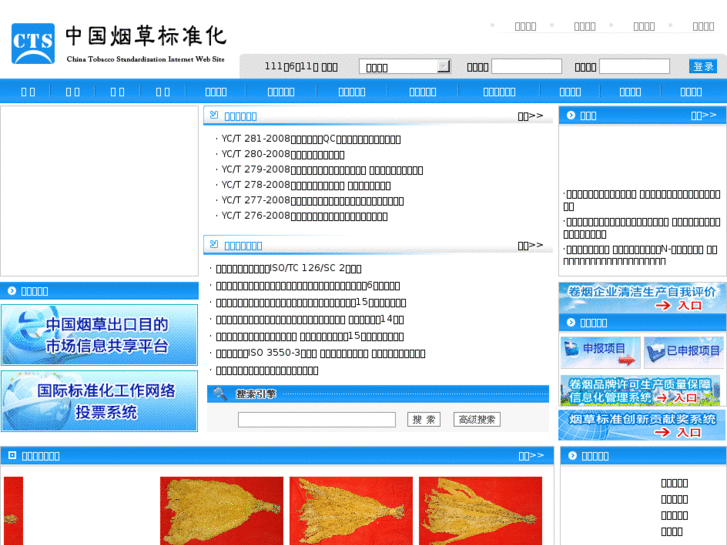Screen dimensions: 727x545
Task: Open the news item mentioning ISO 3550-3
Action: (x=320, y=353)
